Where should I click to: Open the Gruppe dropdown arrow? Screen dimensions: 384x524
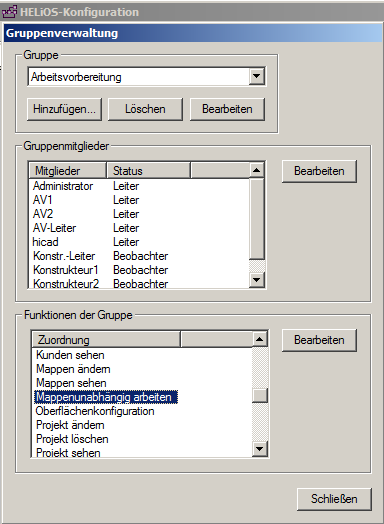256,77
